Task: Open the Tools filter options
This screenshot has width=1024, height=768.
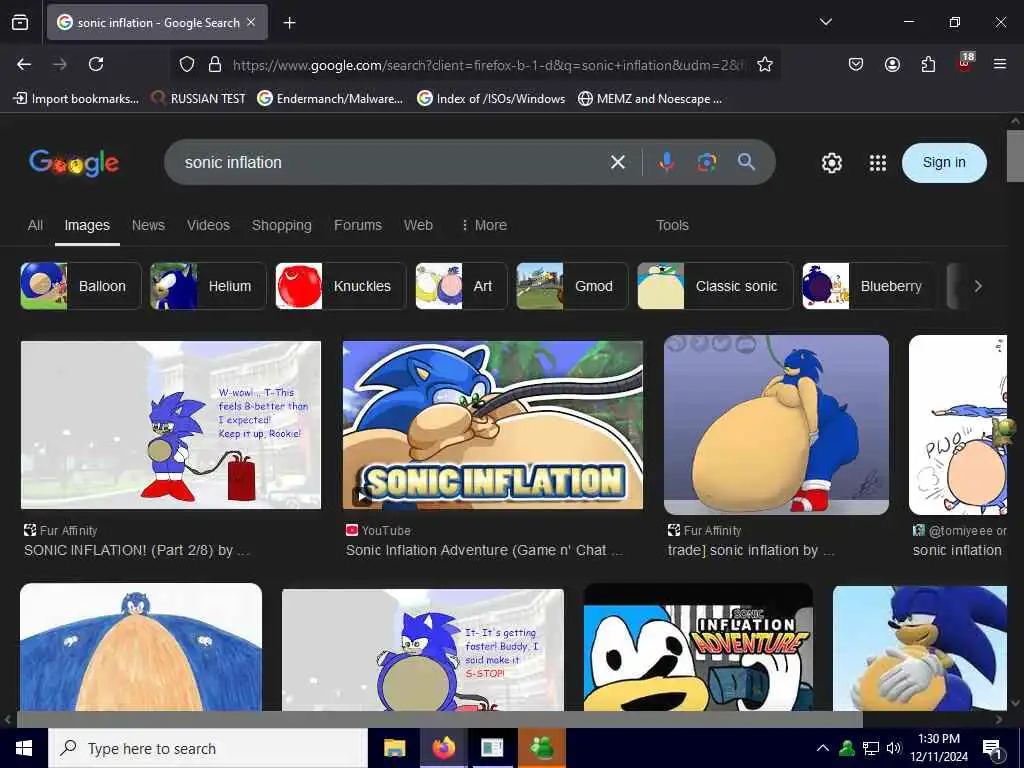Action: [672, 225]
